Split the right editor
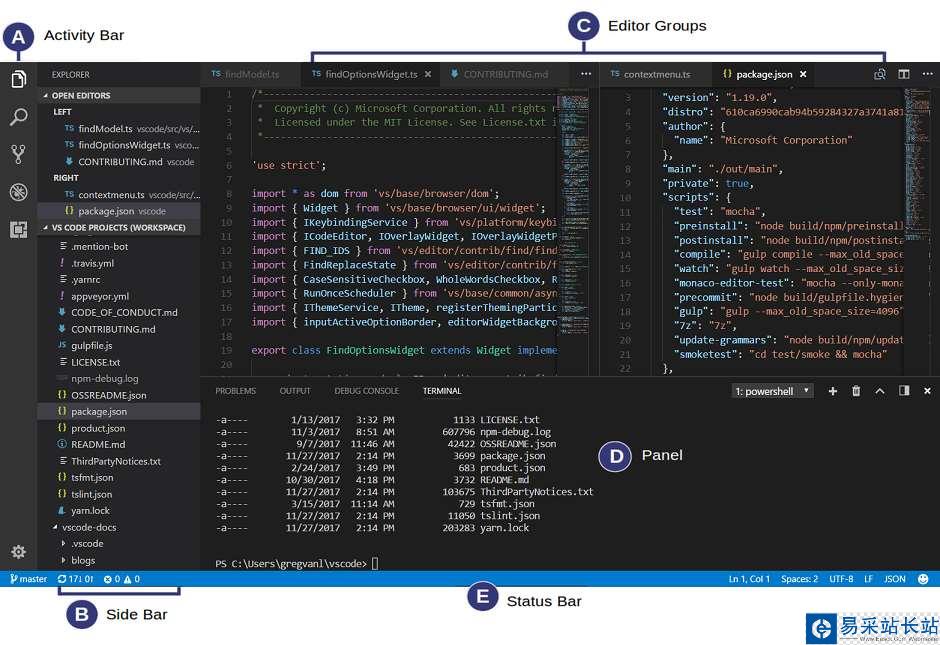940x645 pixels. pos(904,74)
